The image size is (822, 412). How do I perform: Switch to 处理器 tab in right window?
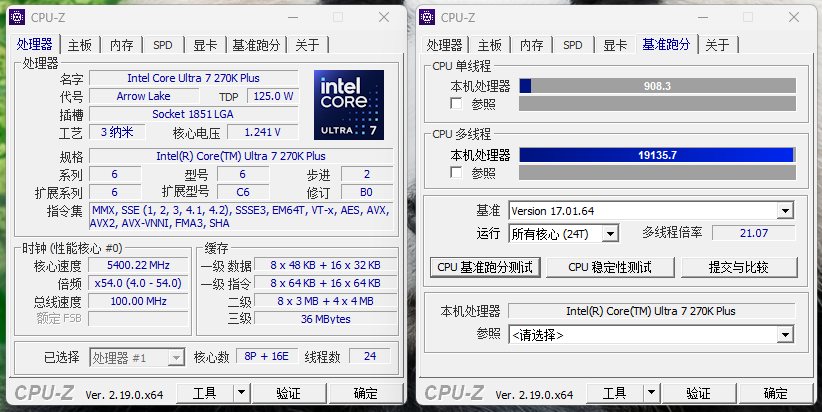(445, 46)
